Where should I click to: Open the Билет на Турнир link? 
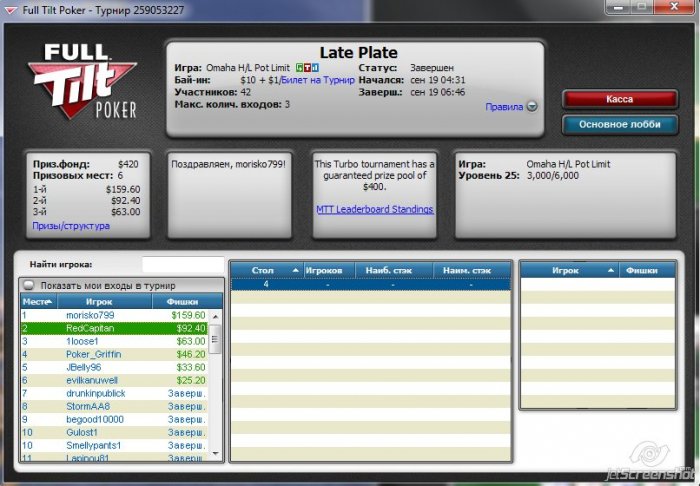(318, 80)
